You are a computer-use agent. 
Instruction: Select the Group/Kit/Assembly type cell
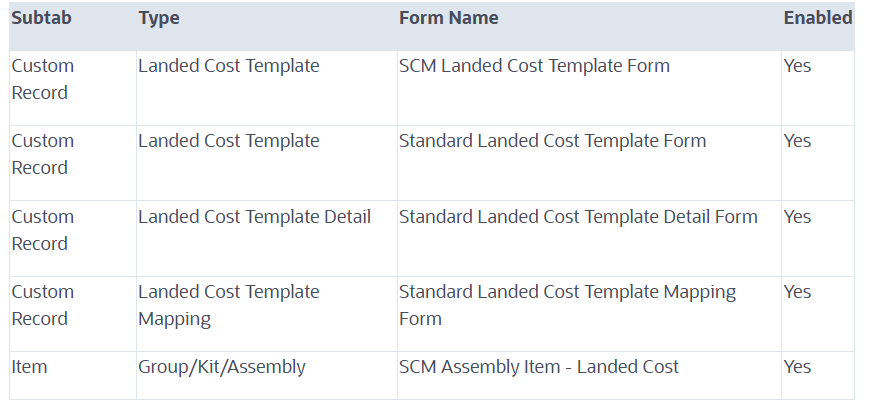(221, 367)
